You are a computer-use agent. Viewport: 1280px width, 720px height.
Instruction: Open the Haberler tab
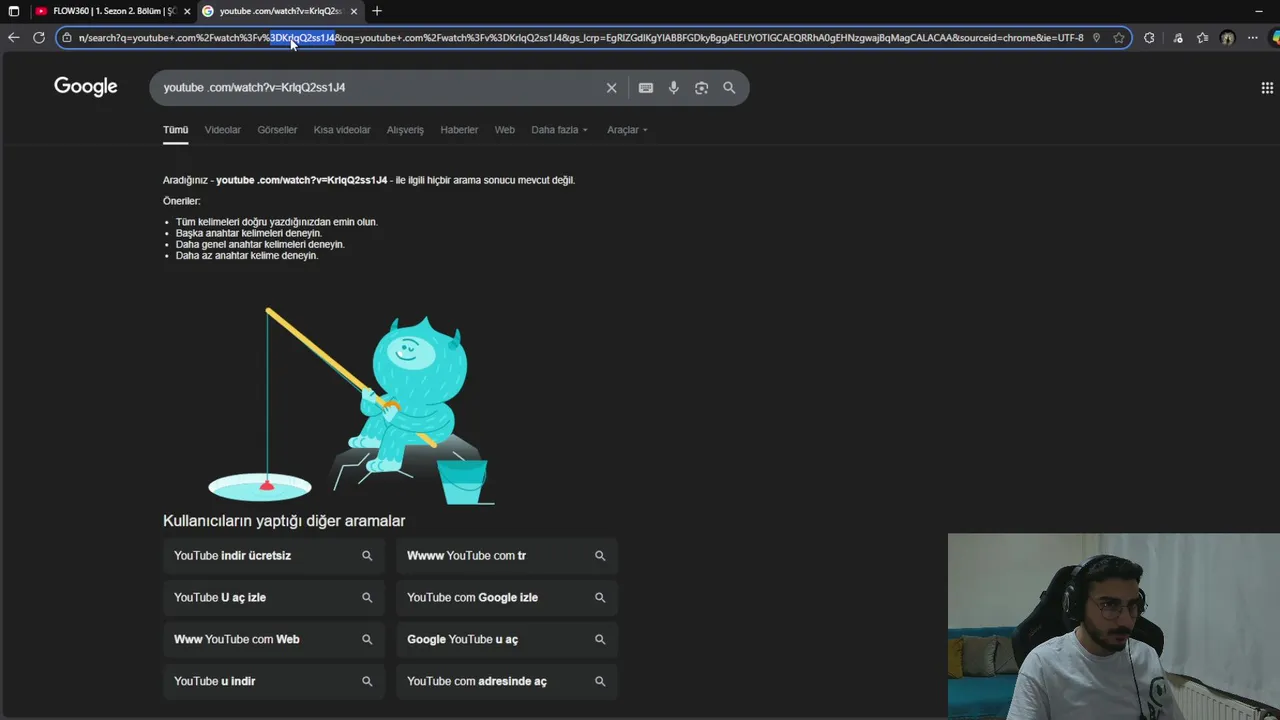(x=459, y=130)
